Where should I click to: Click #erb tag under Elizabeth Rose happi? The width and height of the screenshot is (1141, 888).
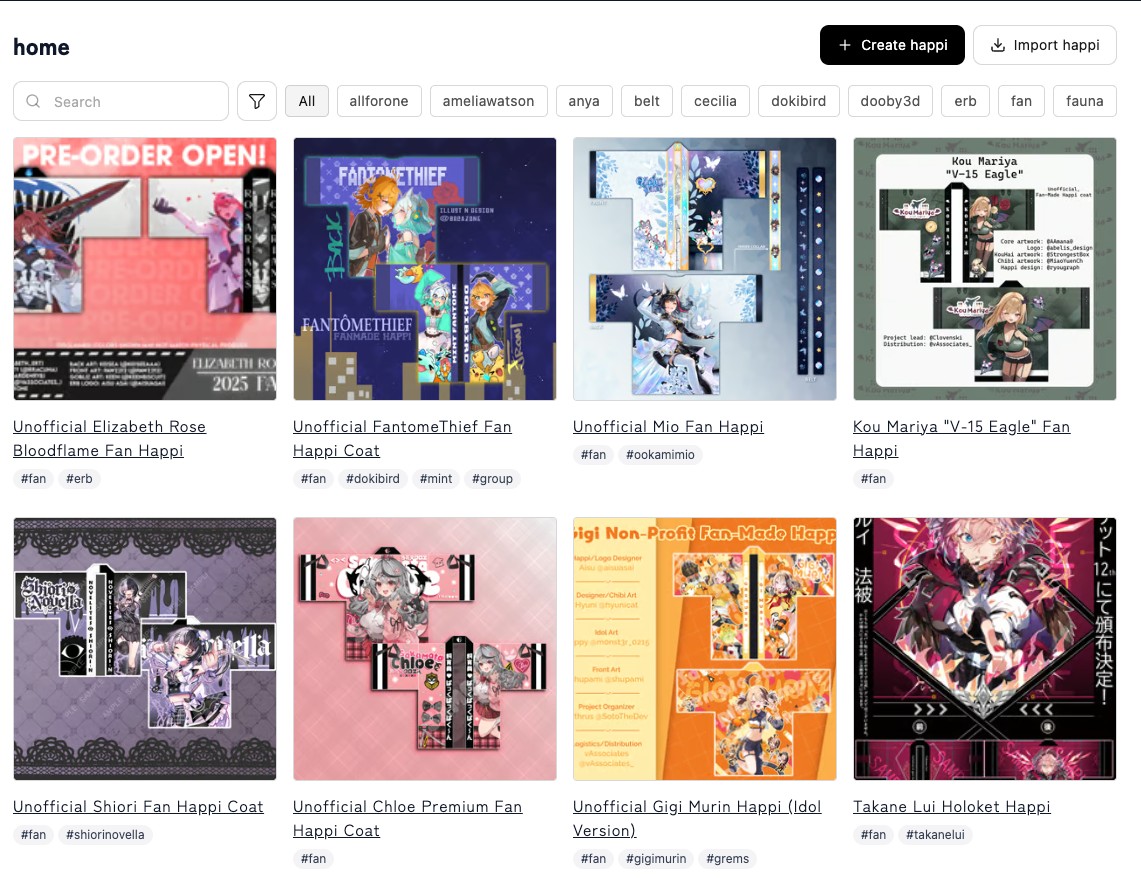[79, 478]
